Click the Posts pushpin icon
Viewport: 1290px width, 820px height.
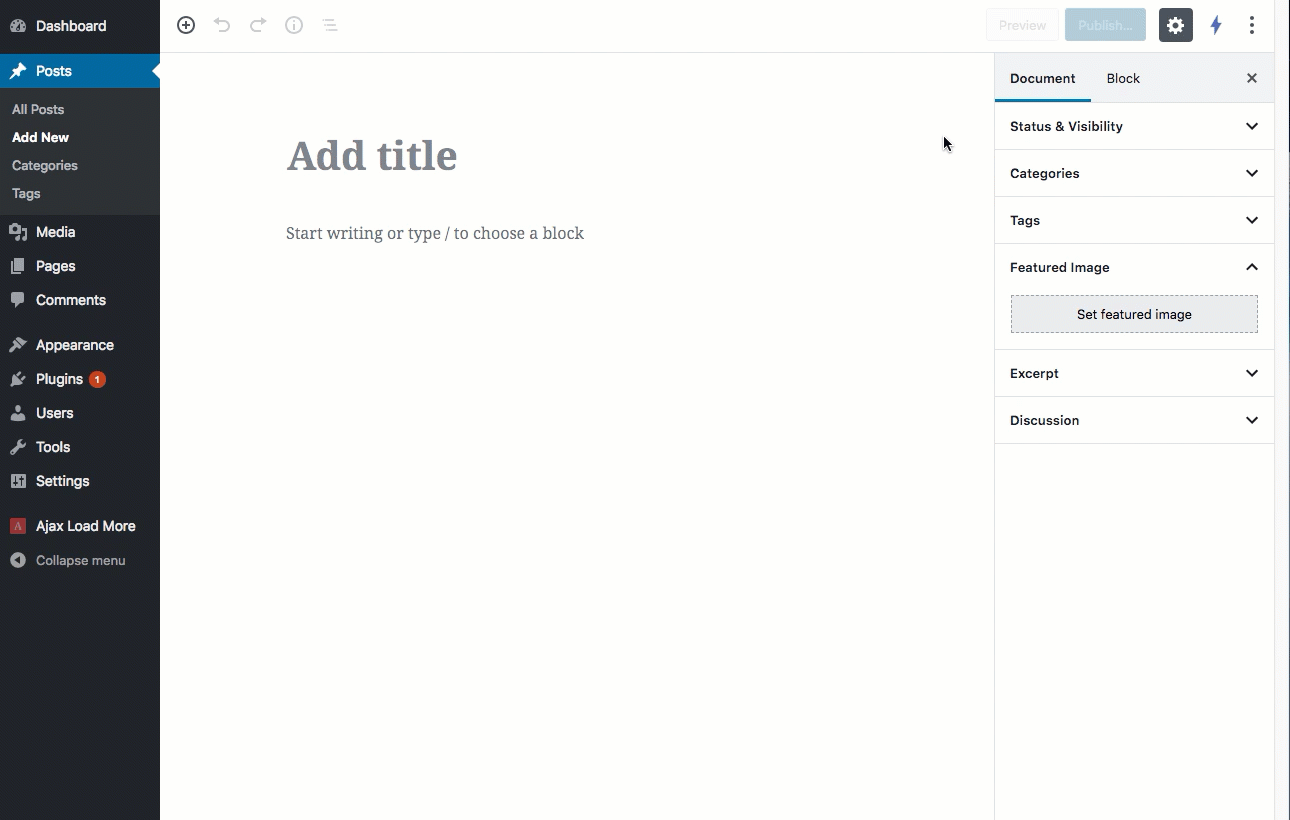(18, 71)
